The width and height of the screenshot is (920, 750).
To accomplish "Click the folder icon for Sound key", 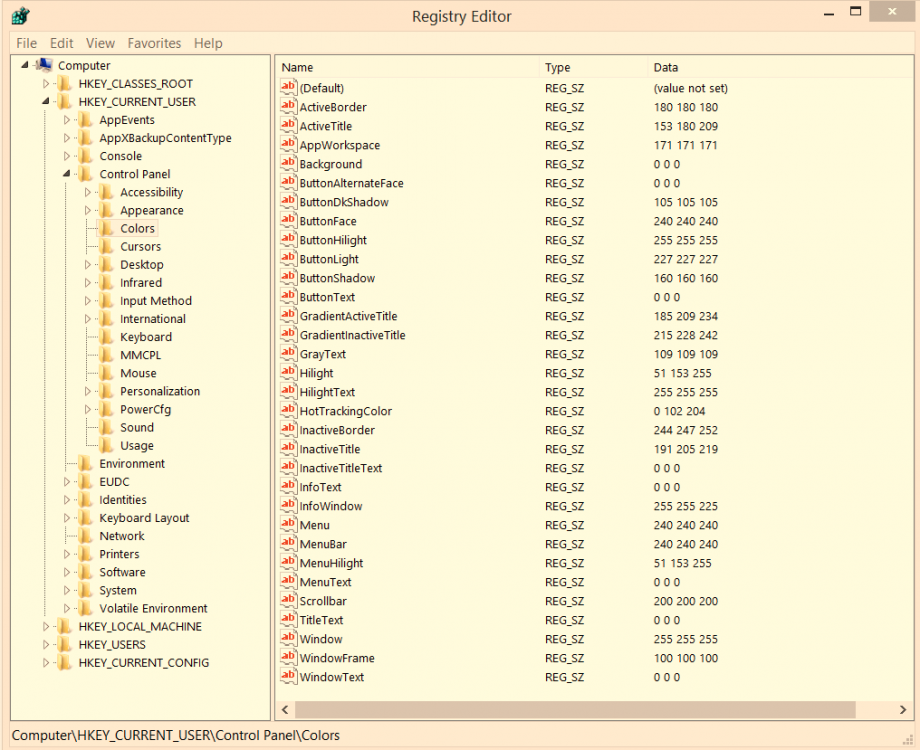I will [106, 427].
